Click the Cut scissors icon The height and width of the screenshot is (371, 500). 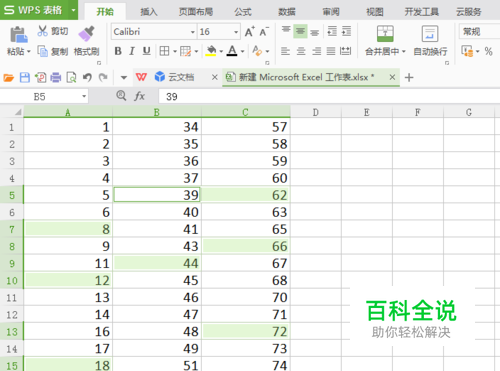(x=42, y=31)
